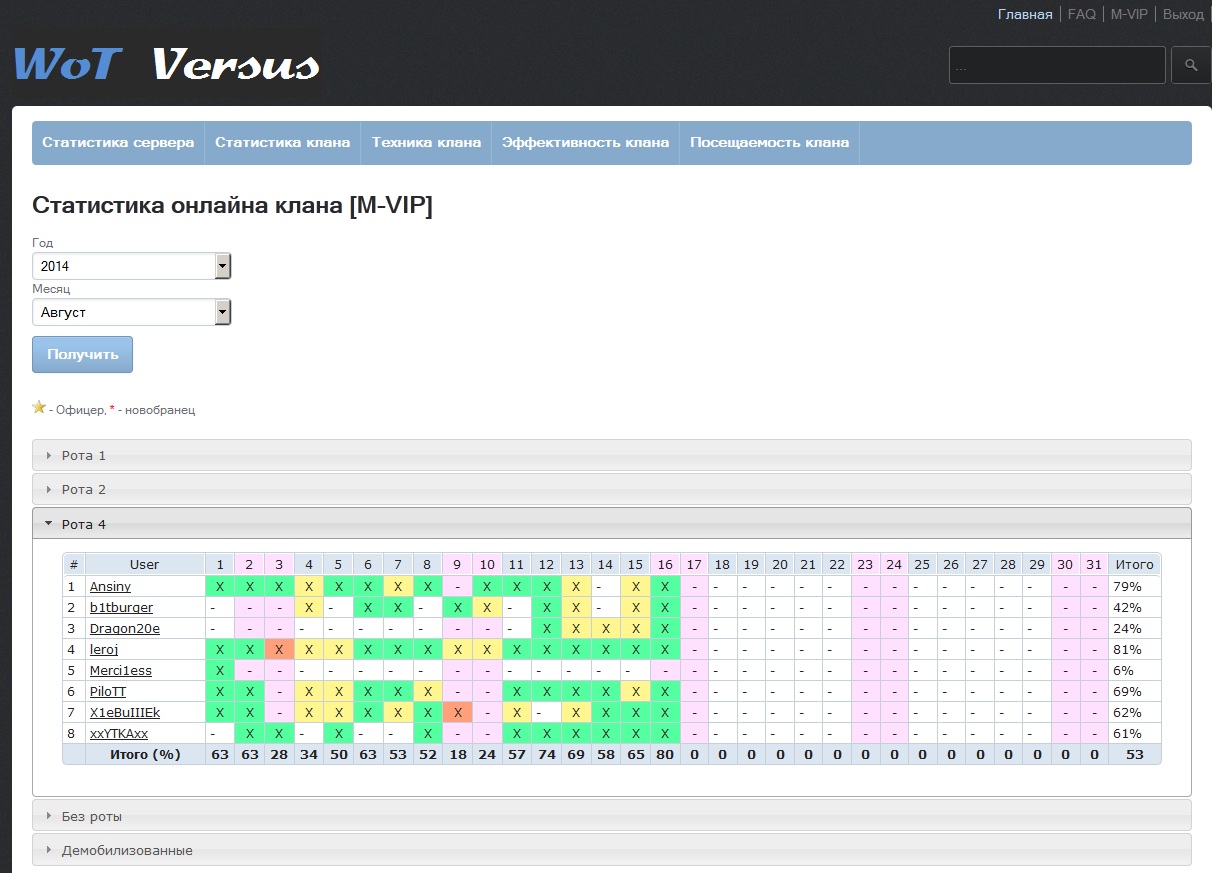Click the search magnifier icon button
The width and height of the screenshot is (1213, 873).
[x=1190, y=65]
